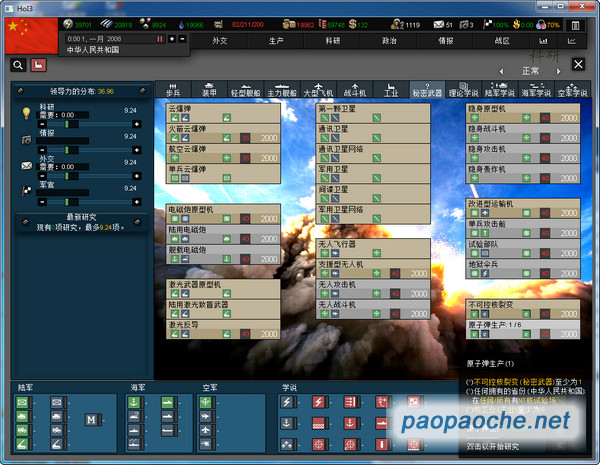600x465 pixels.
Task: Switch to the 空军学说 tech tab
Action: [572, 90]
